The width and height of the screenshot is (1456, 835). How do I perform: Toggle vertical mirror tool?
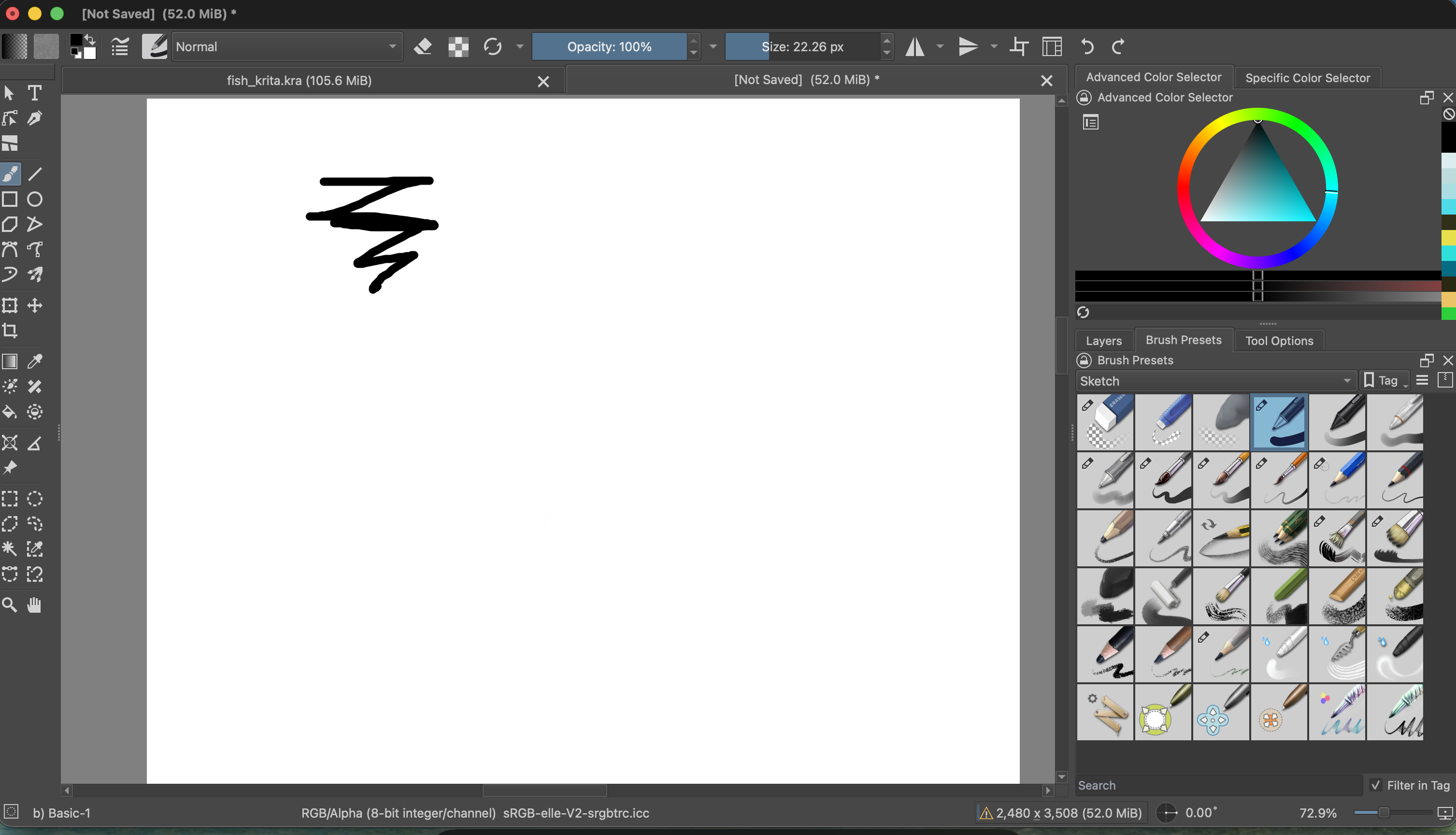[x=968, y=46]
